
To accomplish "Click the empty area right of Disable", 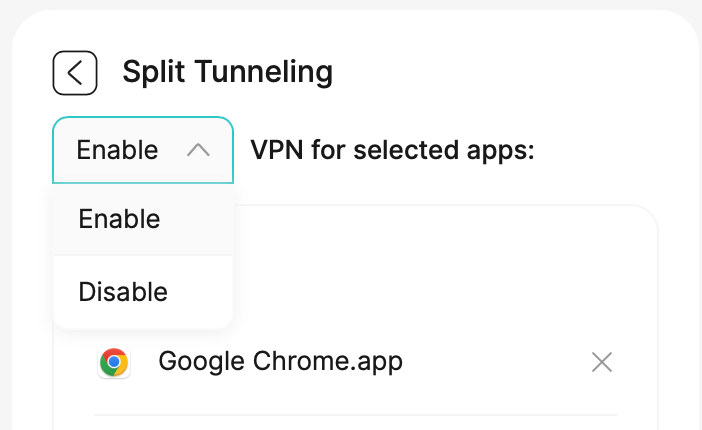I will coord(203,292).
